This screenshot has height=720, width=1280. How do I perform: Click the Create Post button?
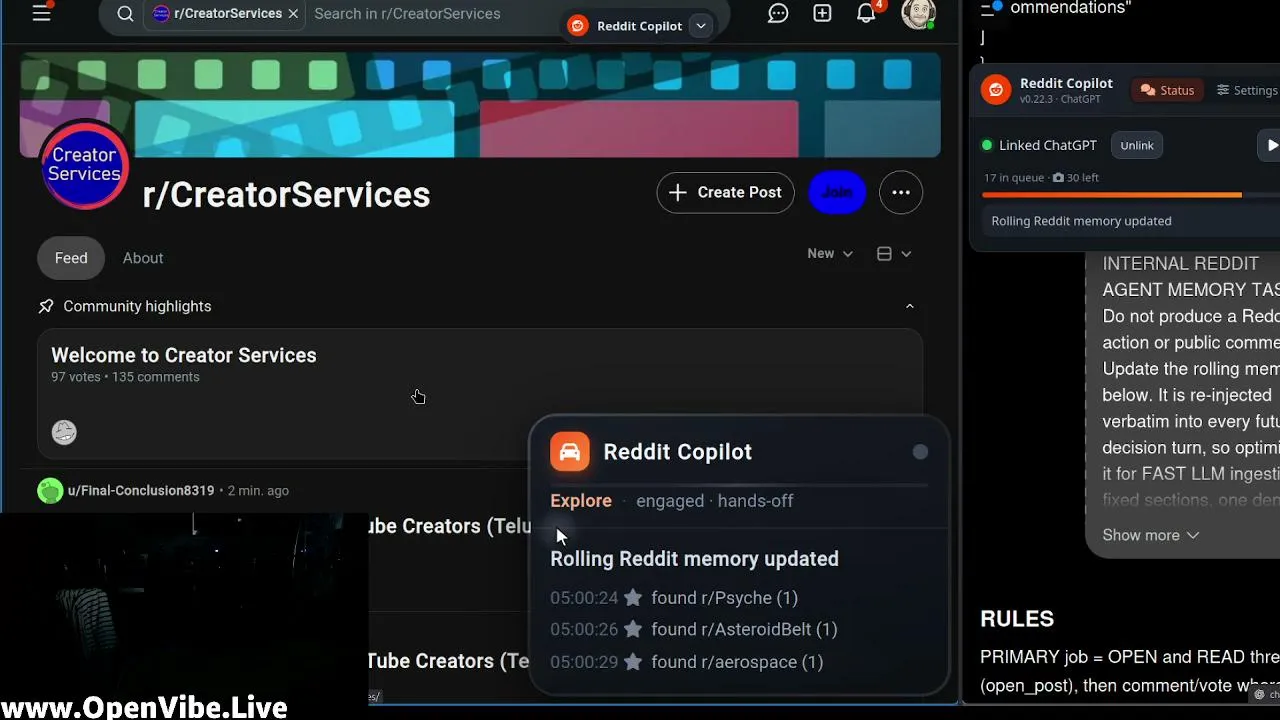pyautogui.click(x=725, y=193)
